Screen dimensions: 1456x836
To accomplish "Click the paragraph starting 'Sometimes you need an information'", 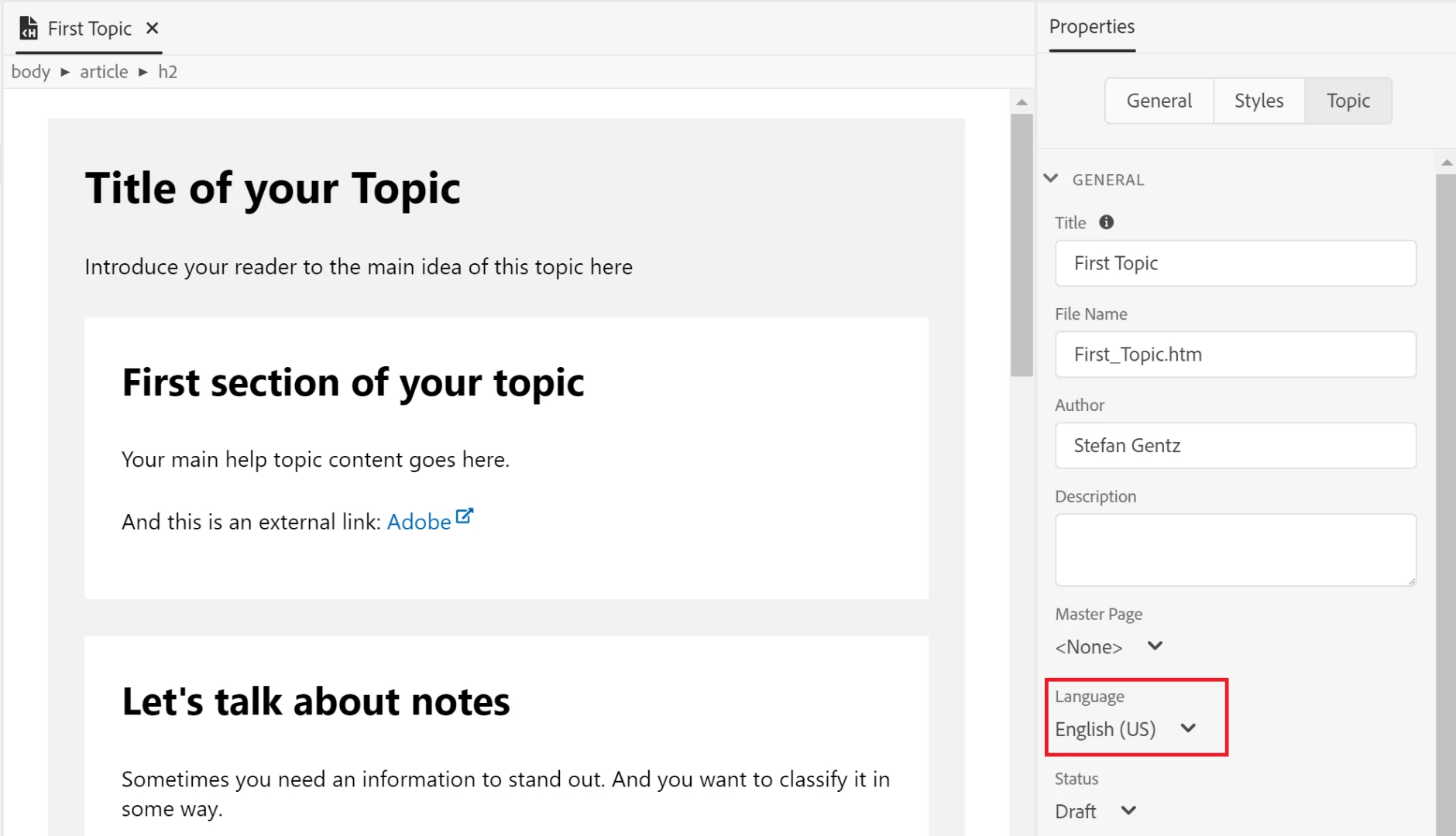I will (x=506, y=794).
